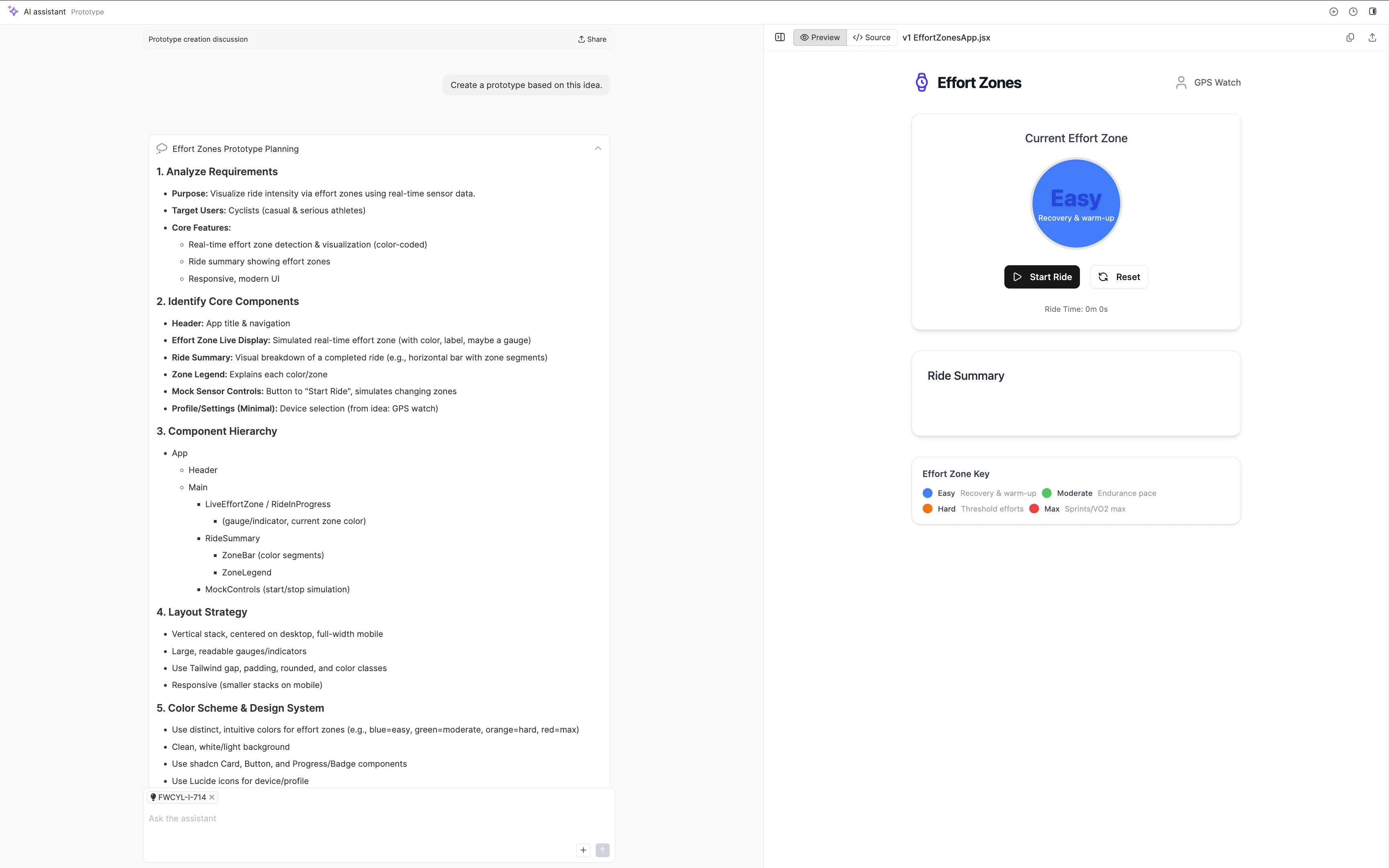The height and width of the screenshot is (868, 1389).
Task: Collapse the preview pane with the panel icon
Action: pyautogui.click(x=780, y=37)
